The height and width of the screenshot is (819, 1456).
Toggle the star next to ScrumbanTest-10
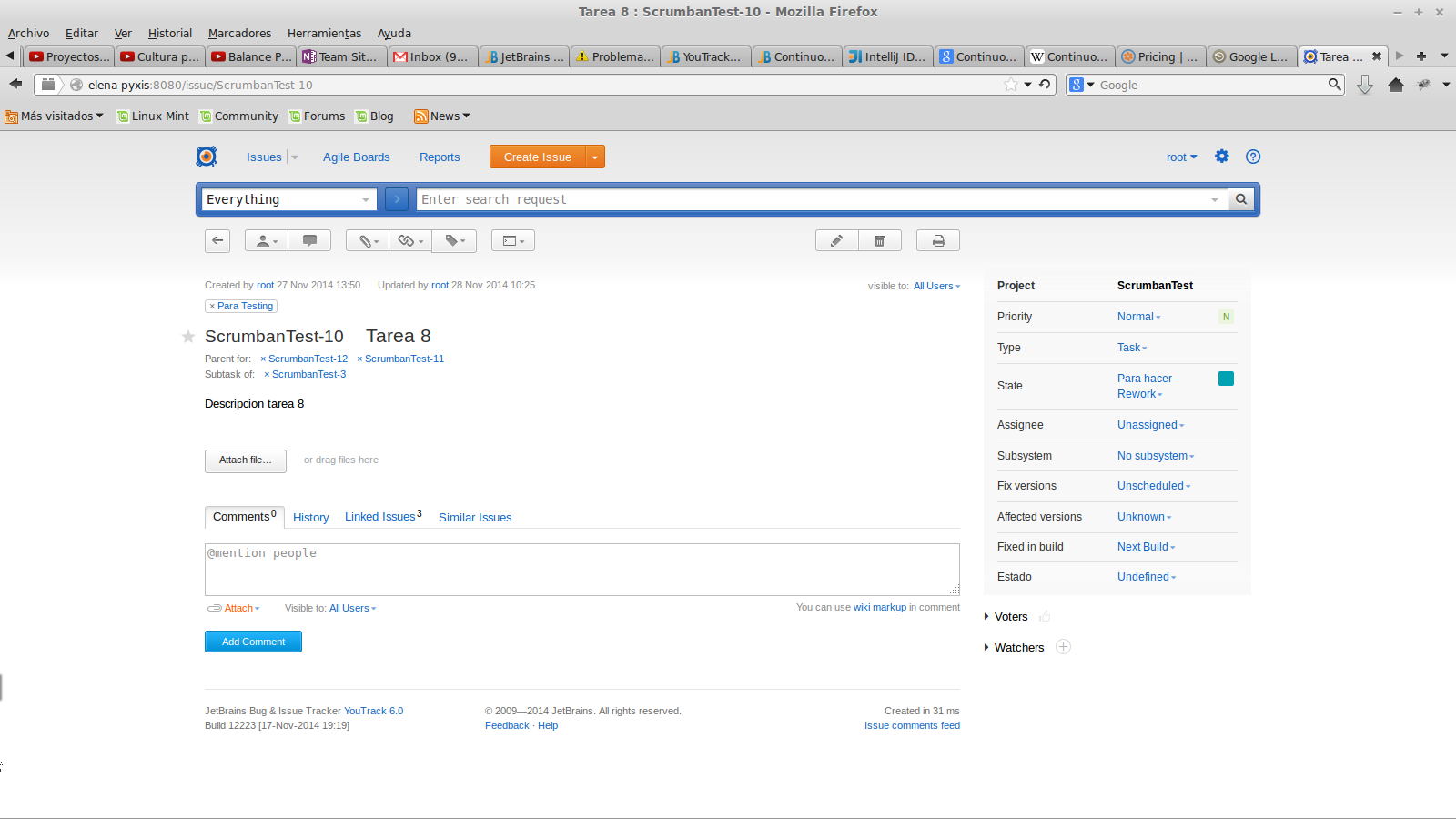pyautogui.click(x=188, y=337)
